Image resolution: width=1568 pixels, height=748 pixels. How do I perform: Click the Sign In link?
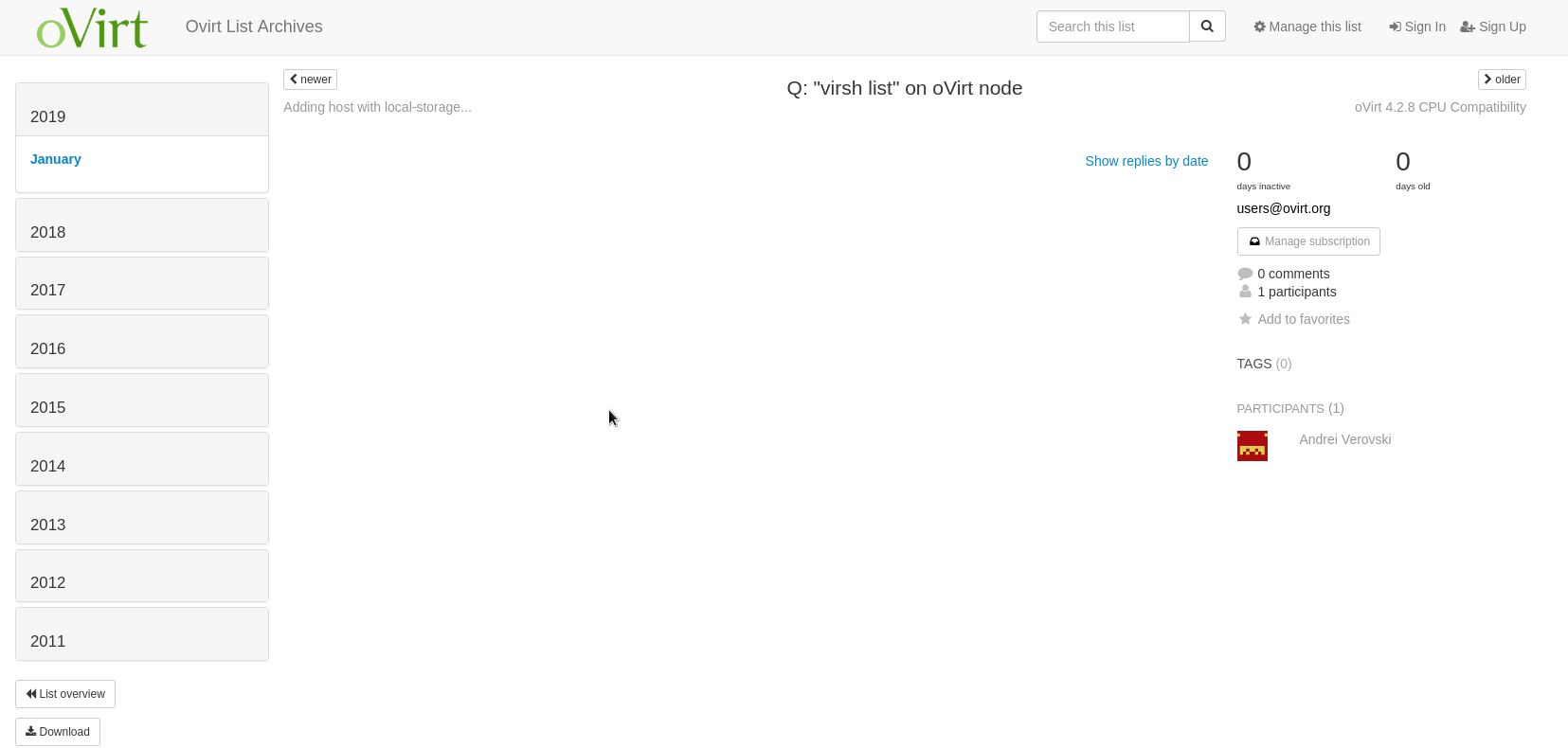click(1417, 27)
